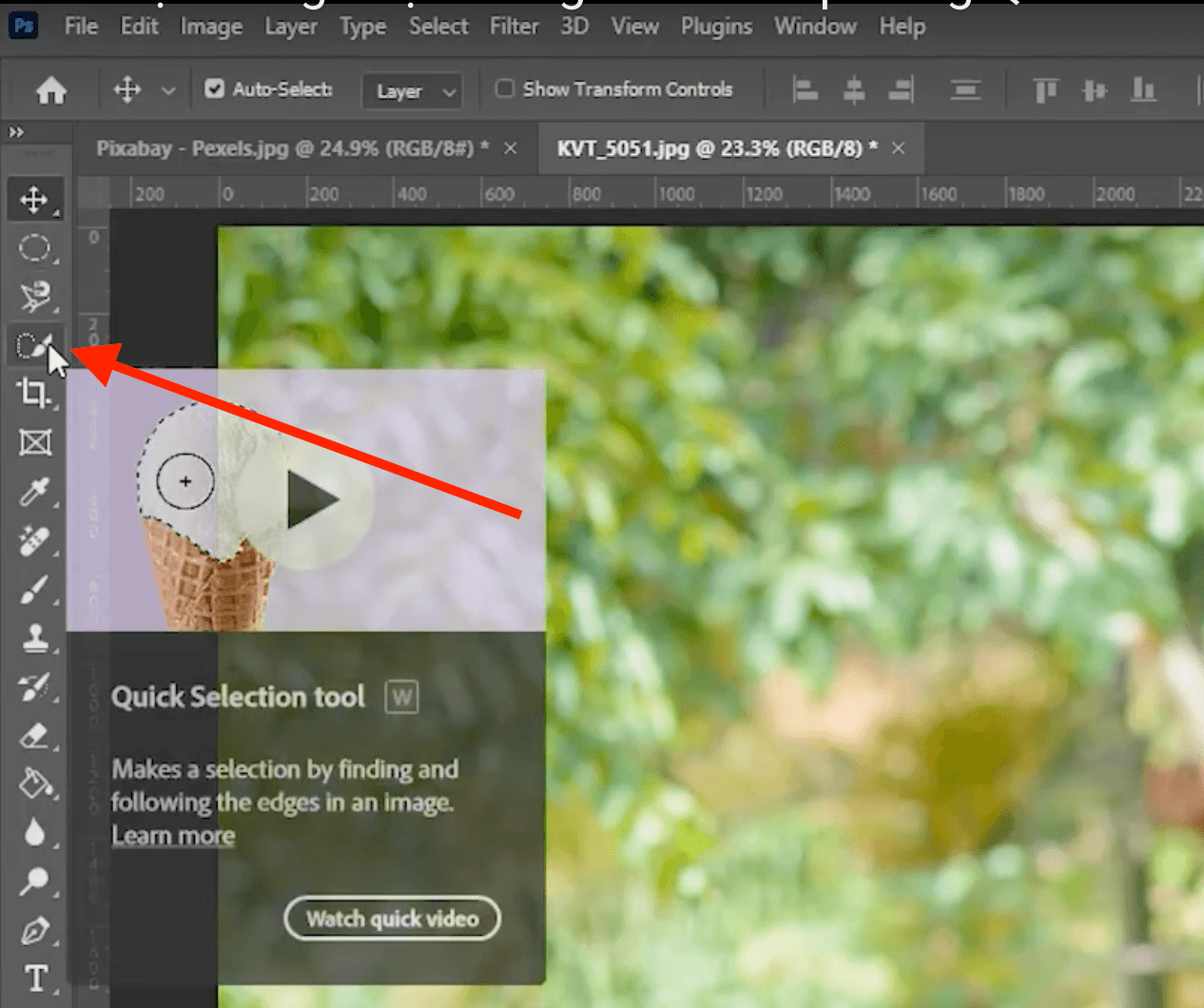Choose the Crop tool
Screen dimensions: 1204x1008
[34, 393]
